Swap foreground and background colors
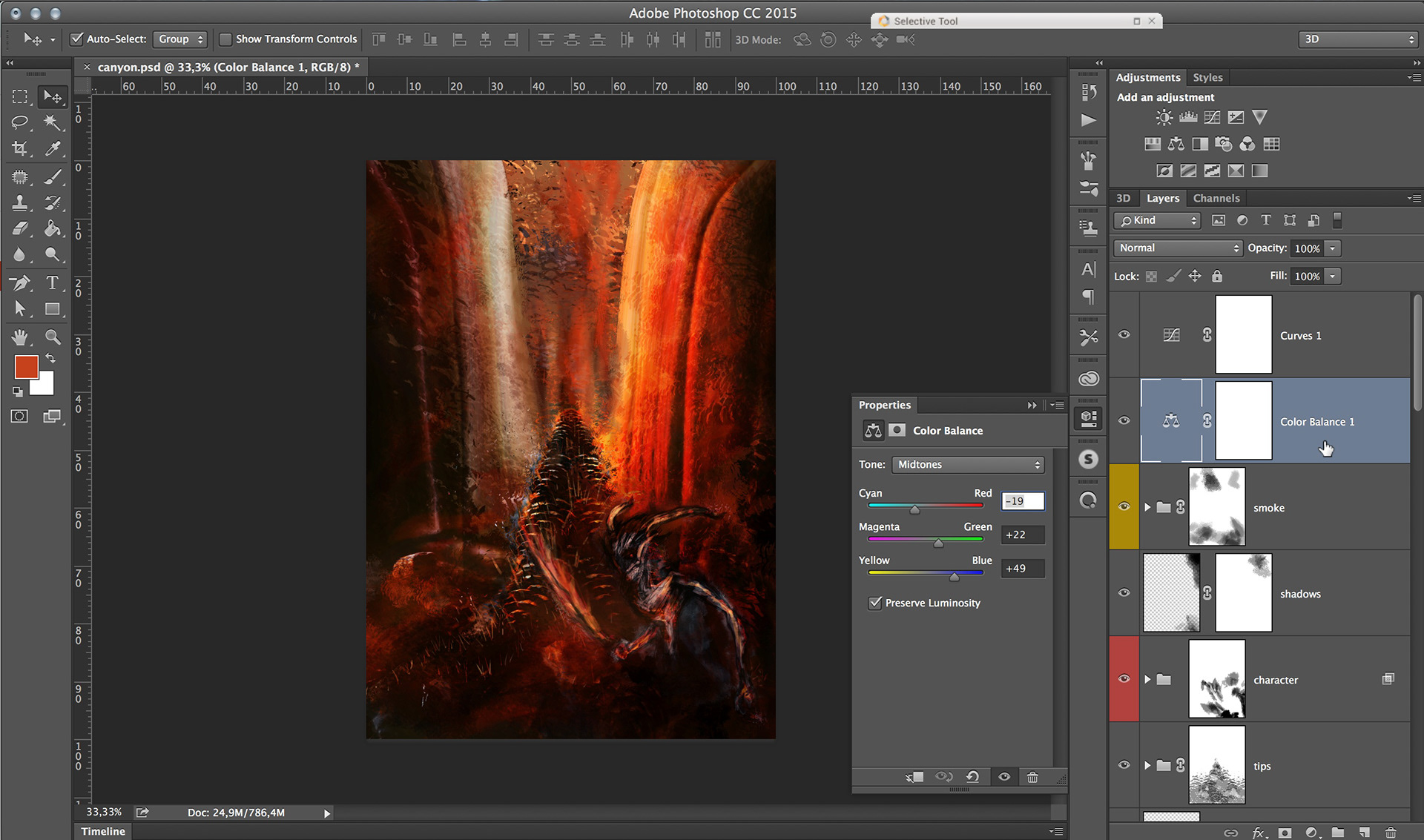 50,359
